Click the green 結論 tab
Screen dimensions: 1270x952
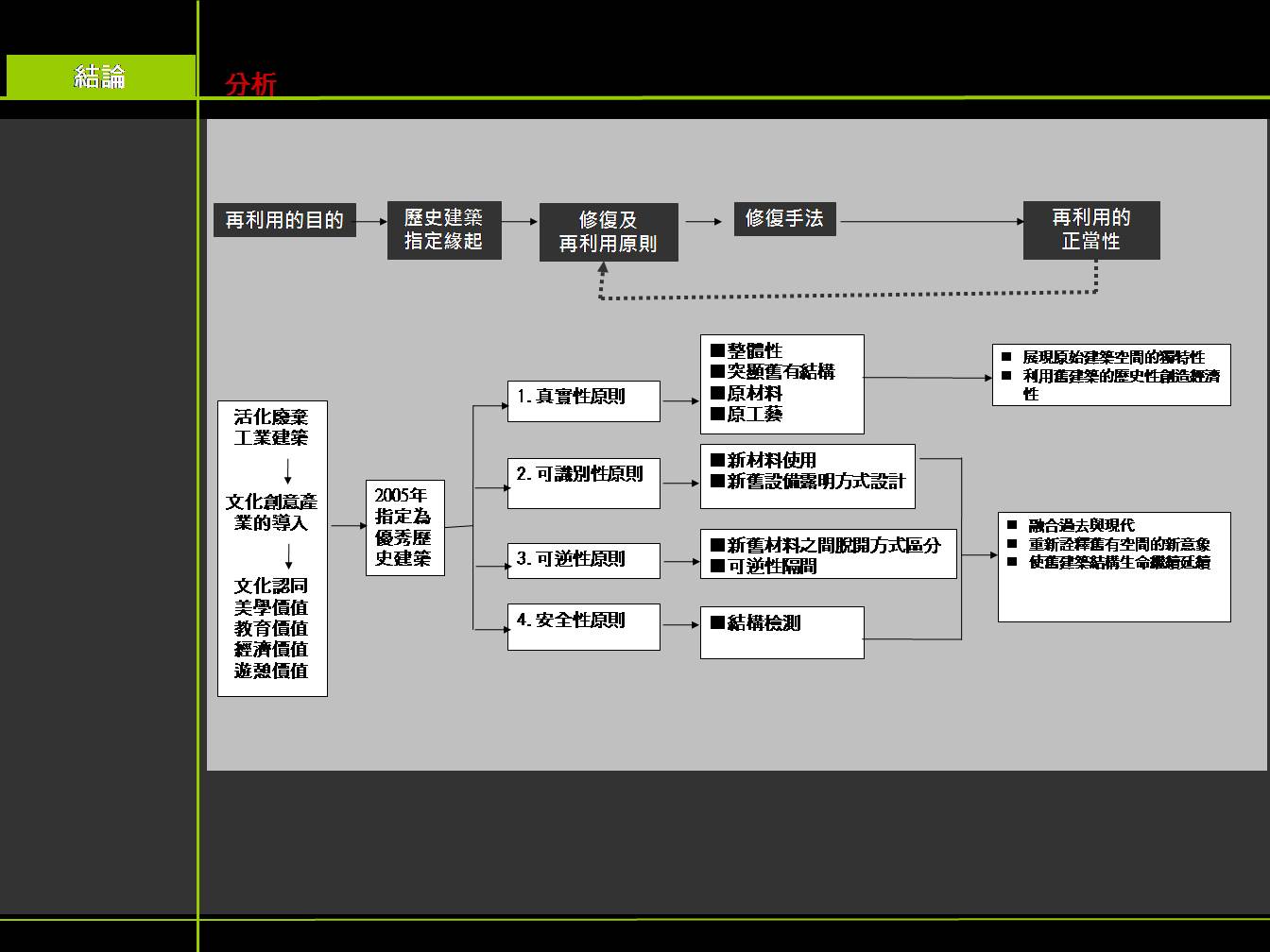point(99,76)
